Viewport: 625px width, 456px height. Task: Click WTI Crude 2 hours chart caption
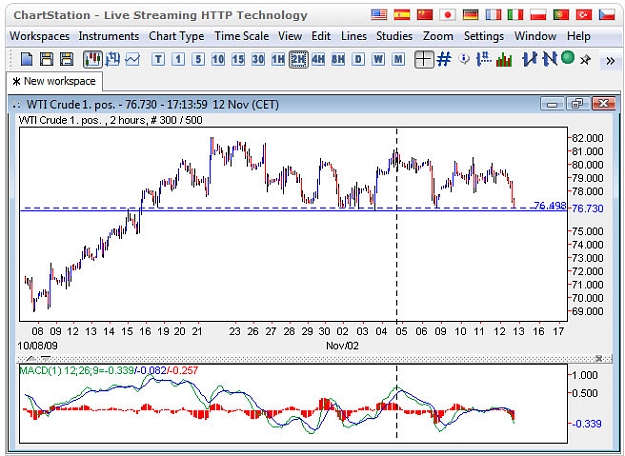(x=110, y=120)
